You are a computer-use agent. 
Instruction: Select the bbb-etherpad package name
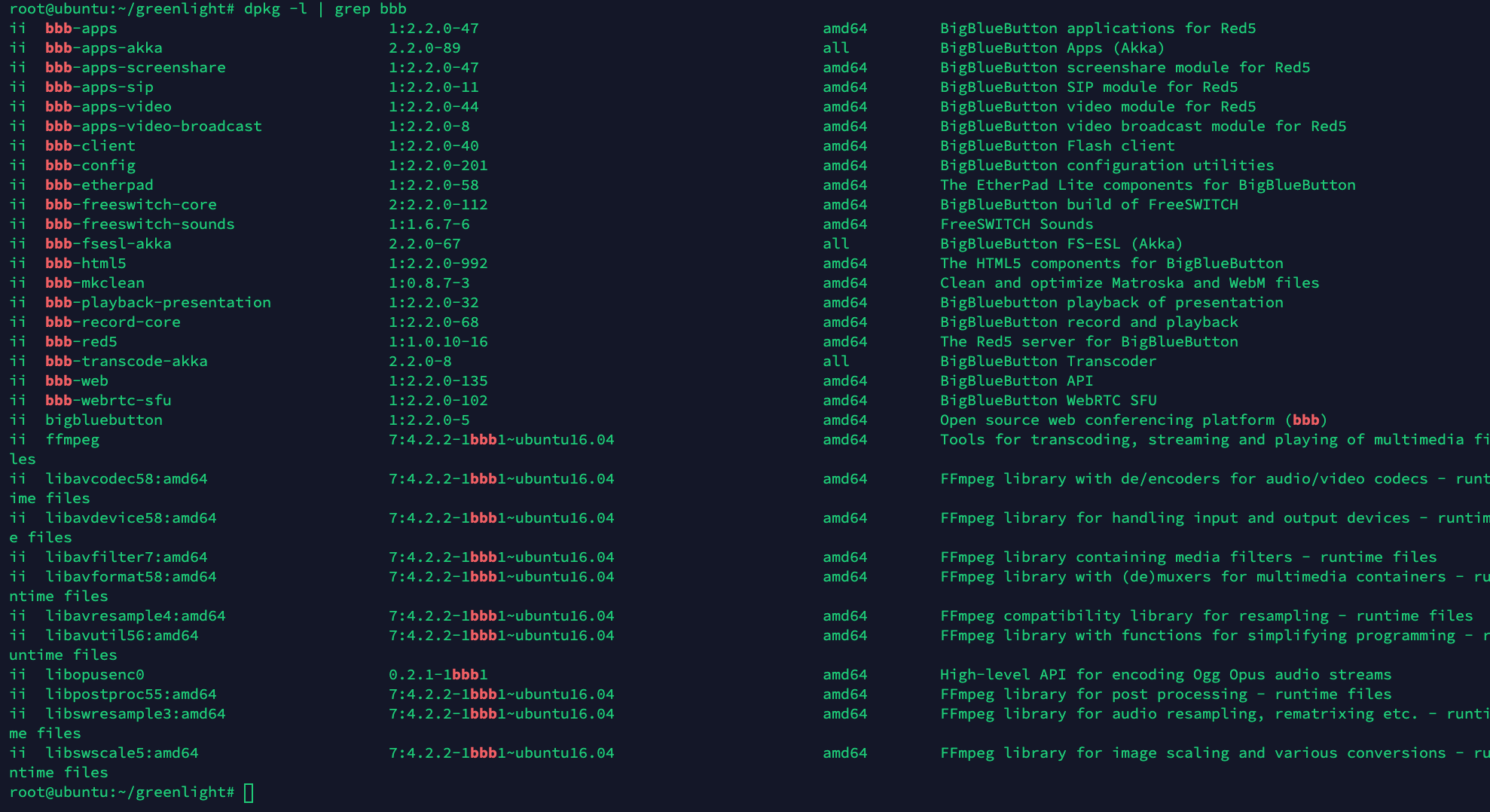(99, 185)
